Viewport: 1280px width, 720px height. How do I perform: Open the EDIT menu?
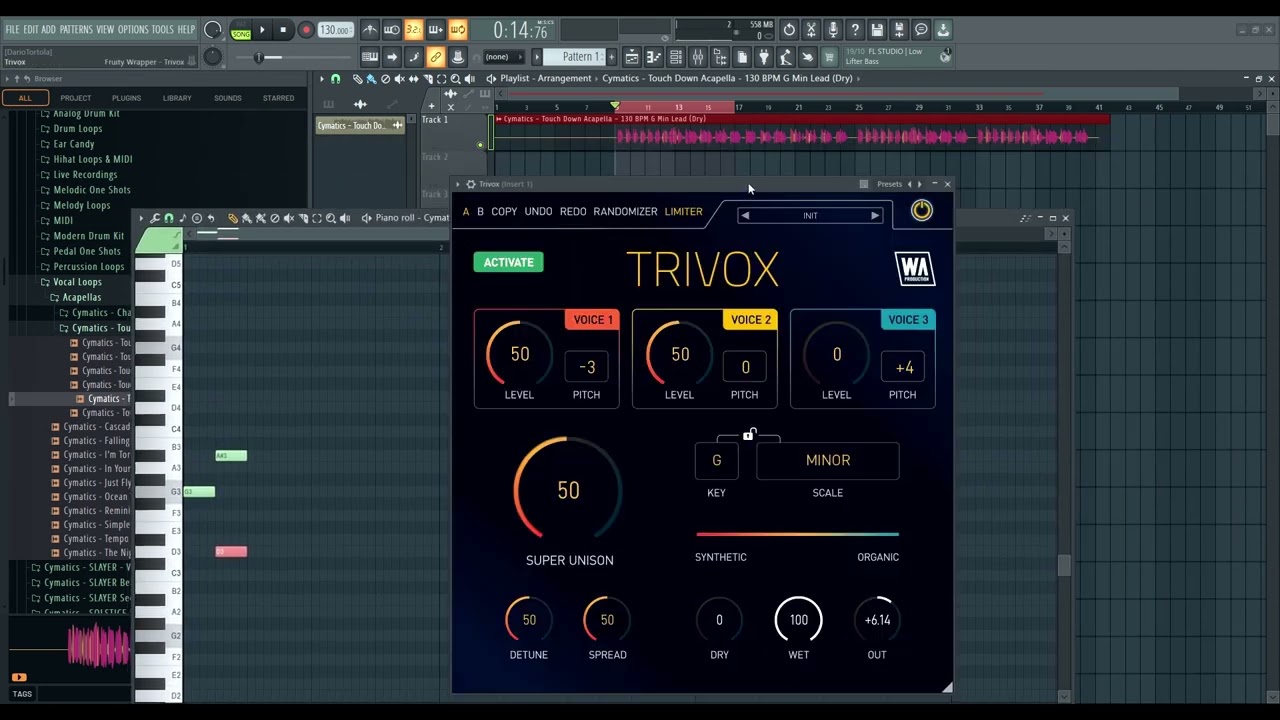coord(31,30)
